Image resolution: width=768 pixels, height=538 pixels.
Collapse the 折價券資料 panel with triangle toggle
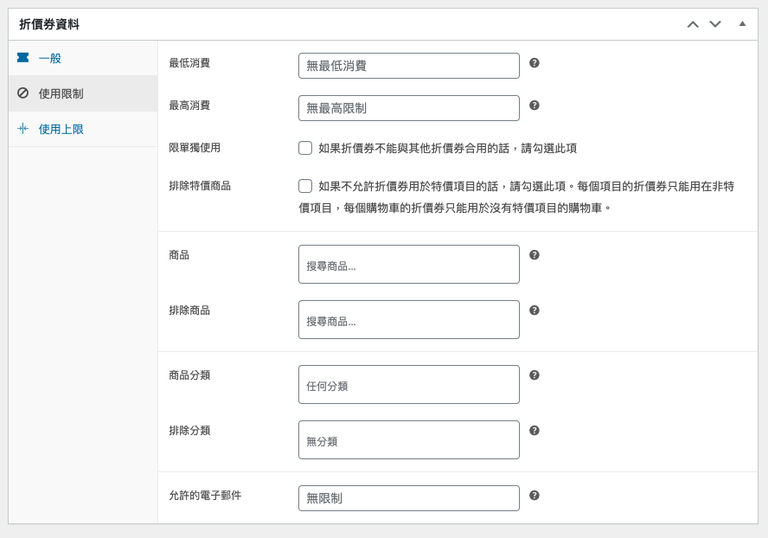tap(742, 24)
